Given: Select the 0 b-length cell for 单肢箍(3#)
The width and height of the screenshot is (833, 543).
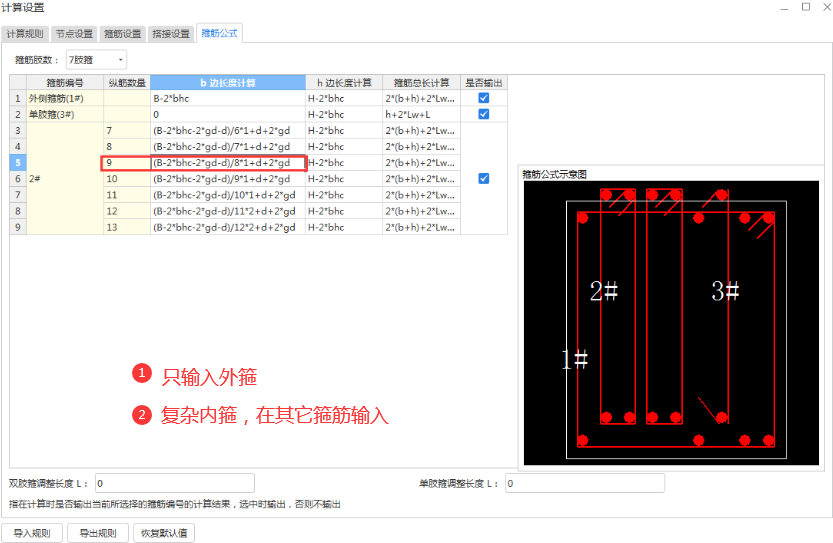Looking at the screenshot, I should 228,114.
